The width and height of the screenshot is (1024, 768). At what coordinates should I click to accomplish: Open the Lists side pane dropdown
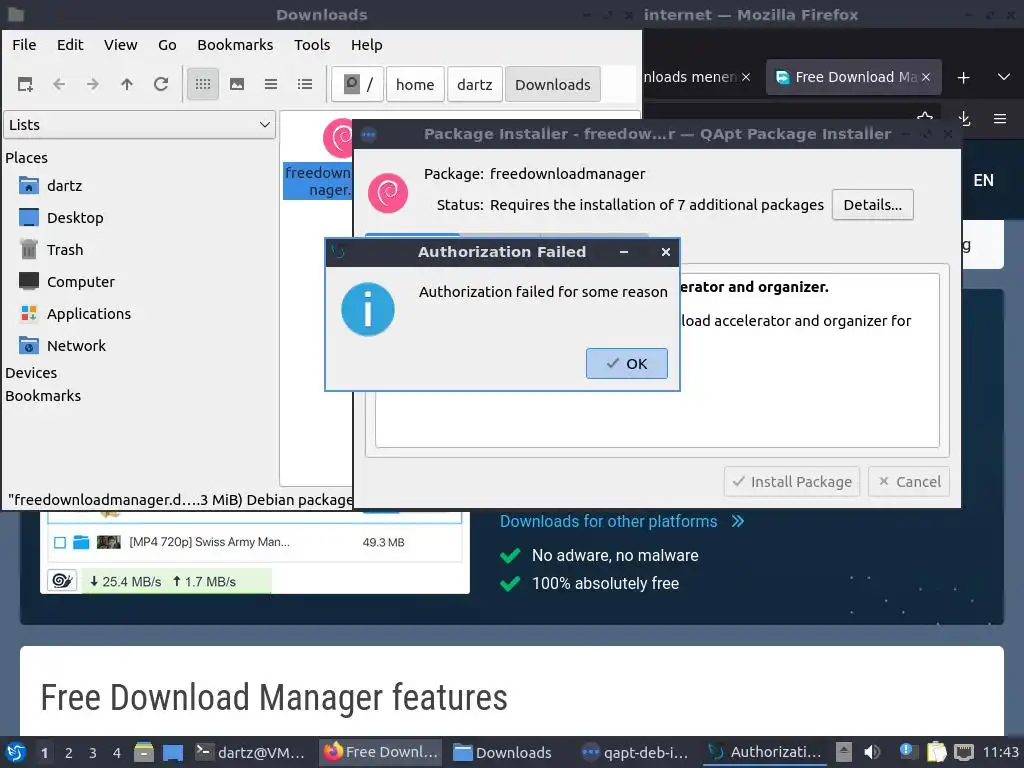[x=140, y=125]
